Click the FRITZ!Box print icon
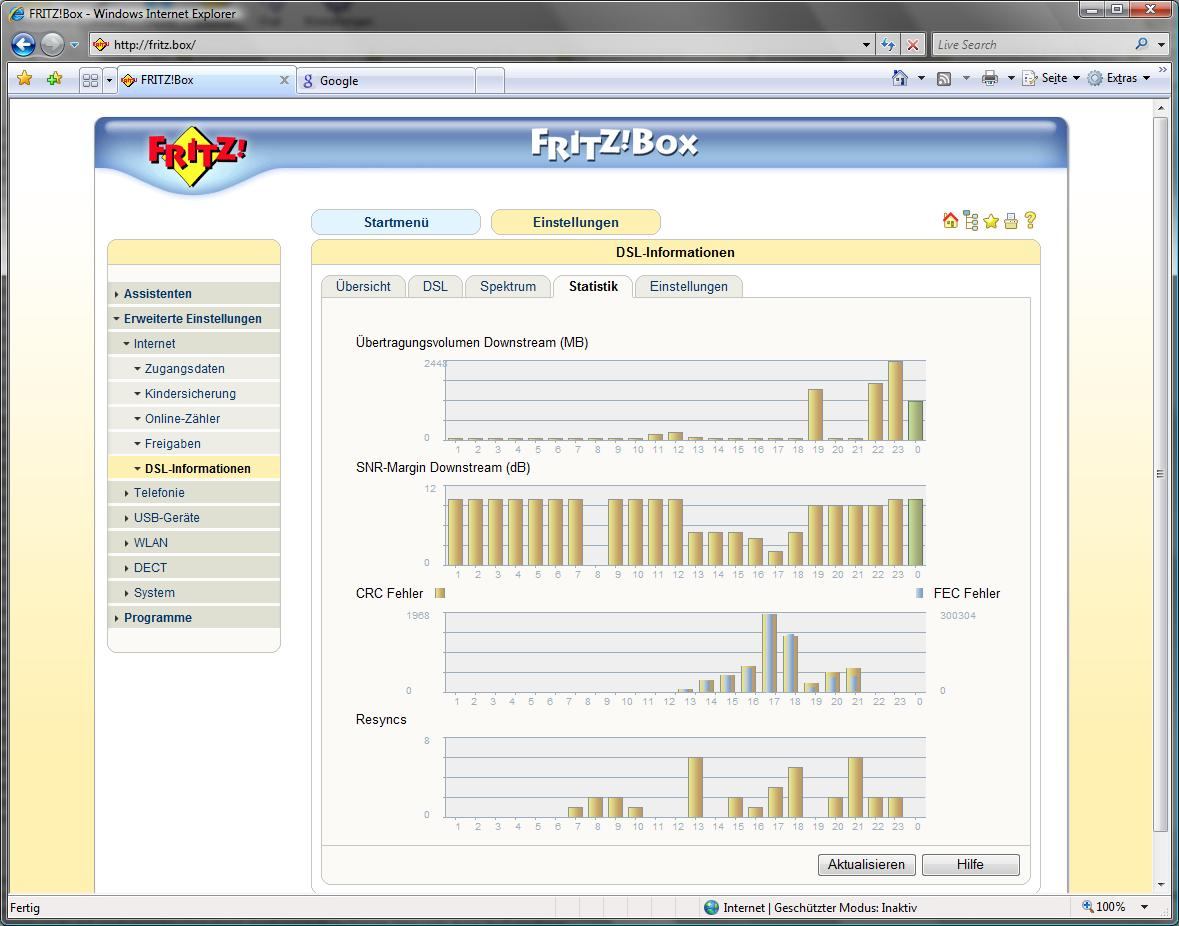Screen dimensions: 1179x926 coord(1011,221)
